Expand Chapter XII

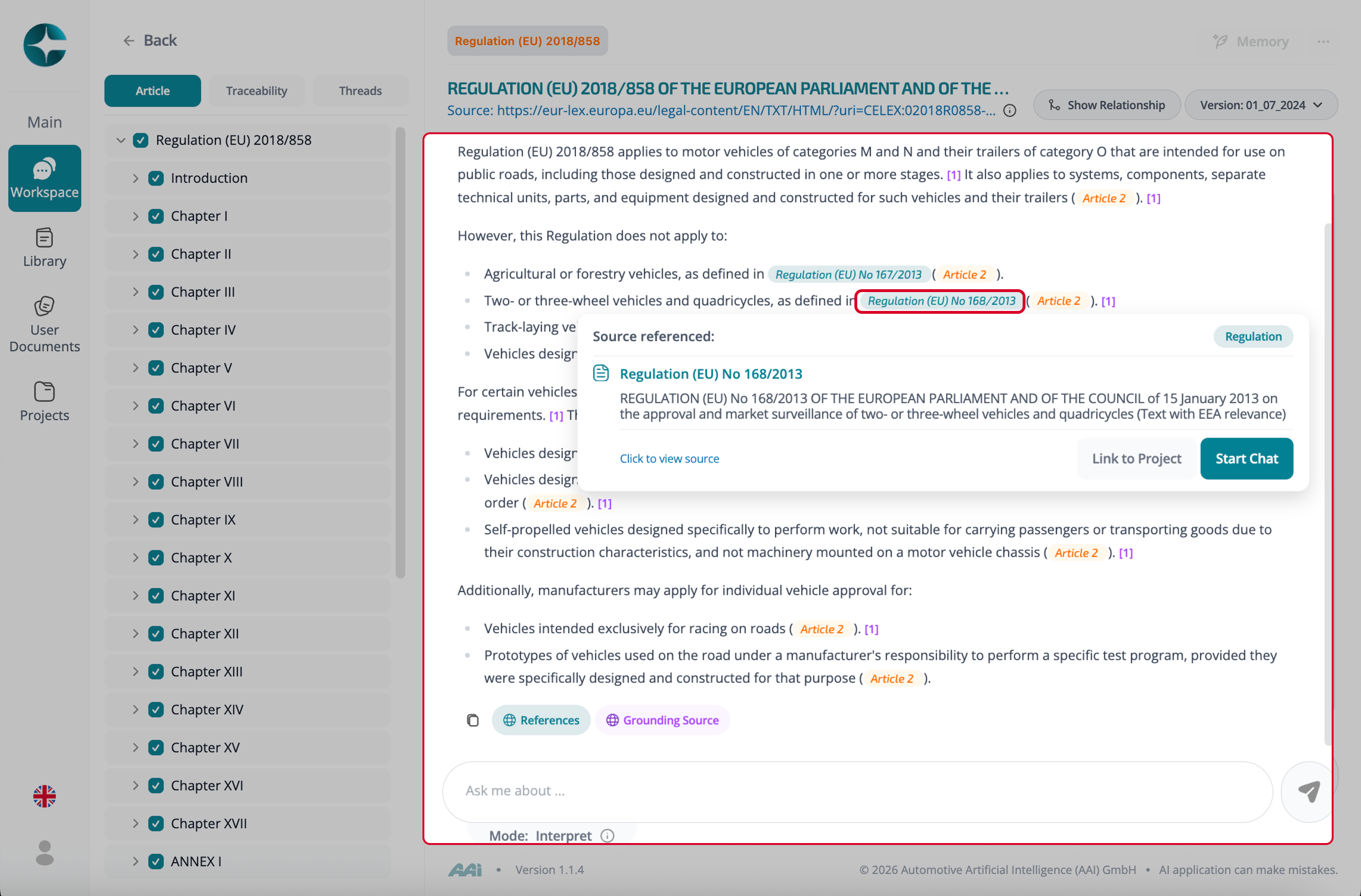pos(136,634)
